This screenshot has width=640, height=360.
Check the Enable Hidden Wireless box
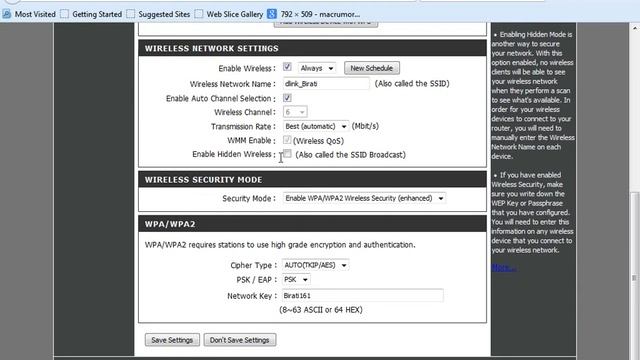click(288, 154)
